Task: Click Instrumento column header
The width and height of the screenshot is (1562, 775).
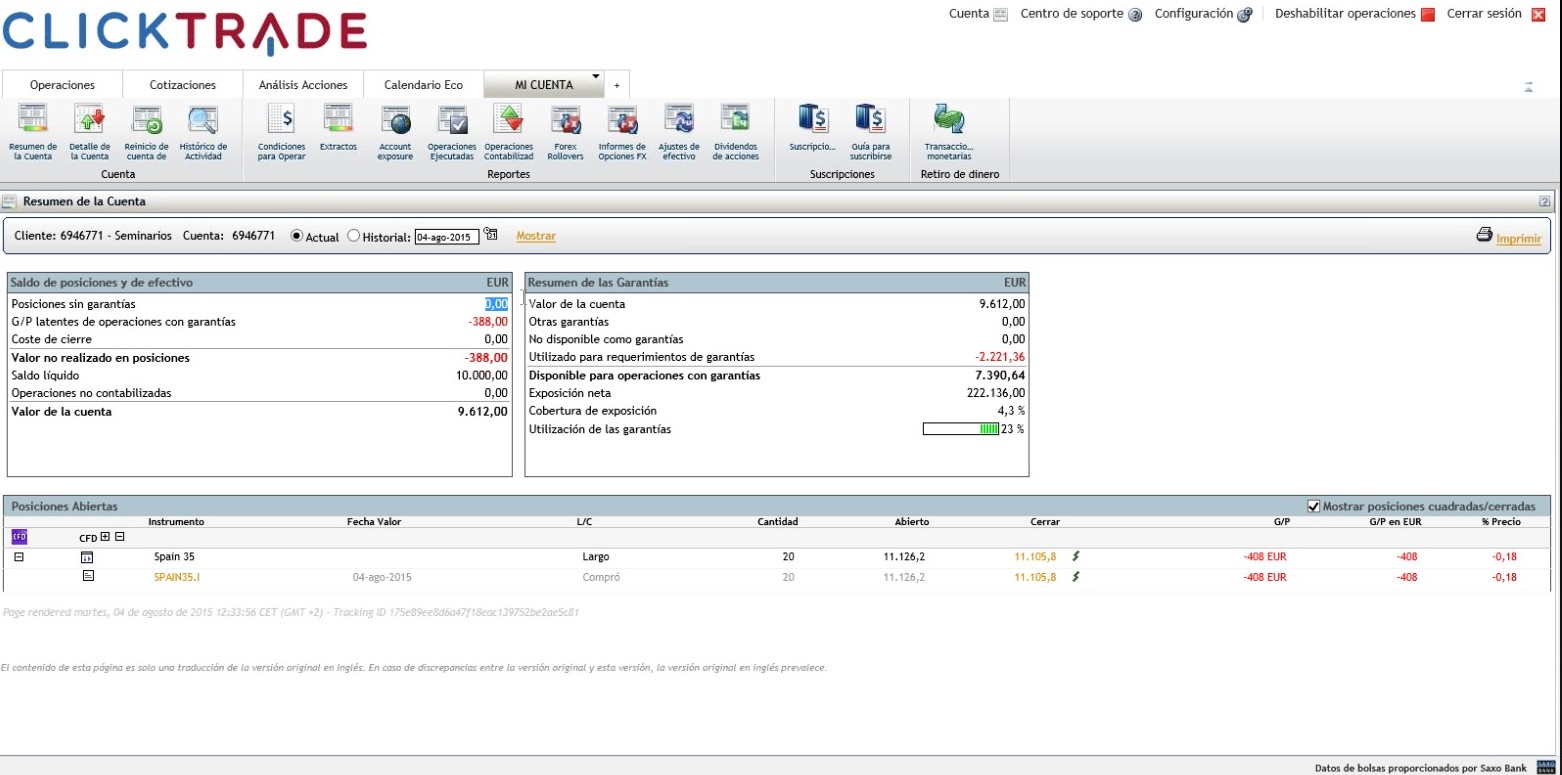Action: click(x=176, y=522)
